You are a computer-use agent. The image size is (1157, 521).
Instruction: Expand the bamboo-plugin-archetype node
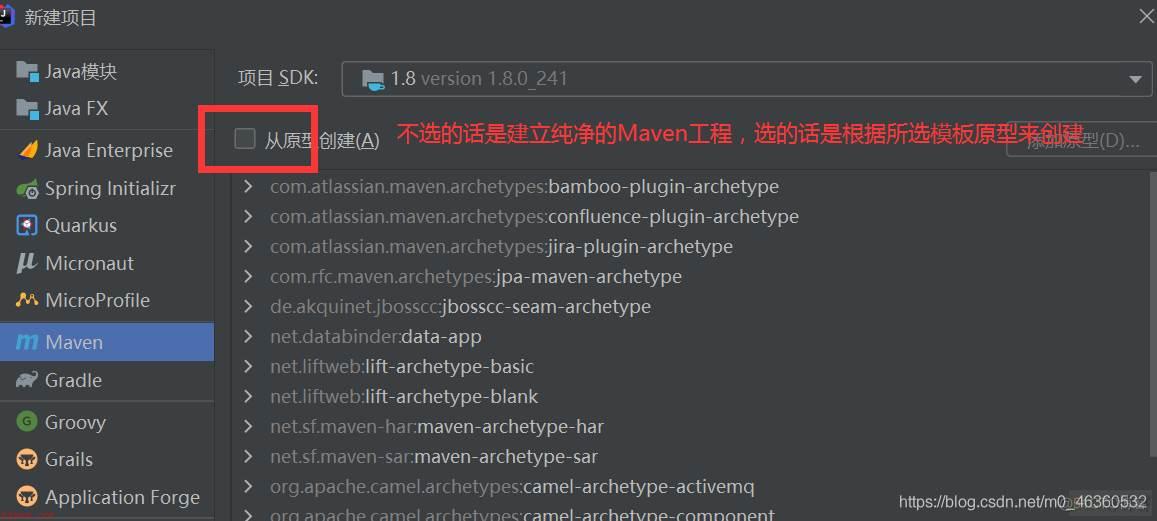[x=248, y=186]
